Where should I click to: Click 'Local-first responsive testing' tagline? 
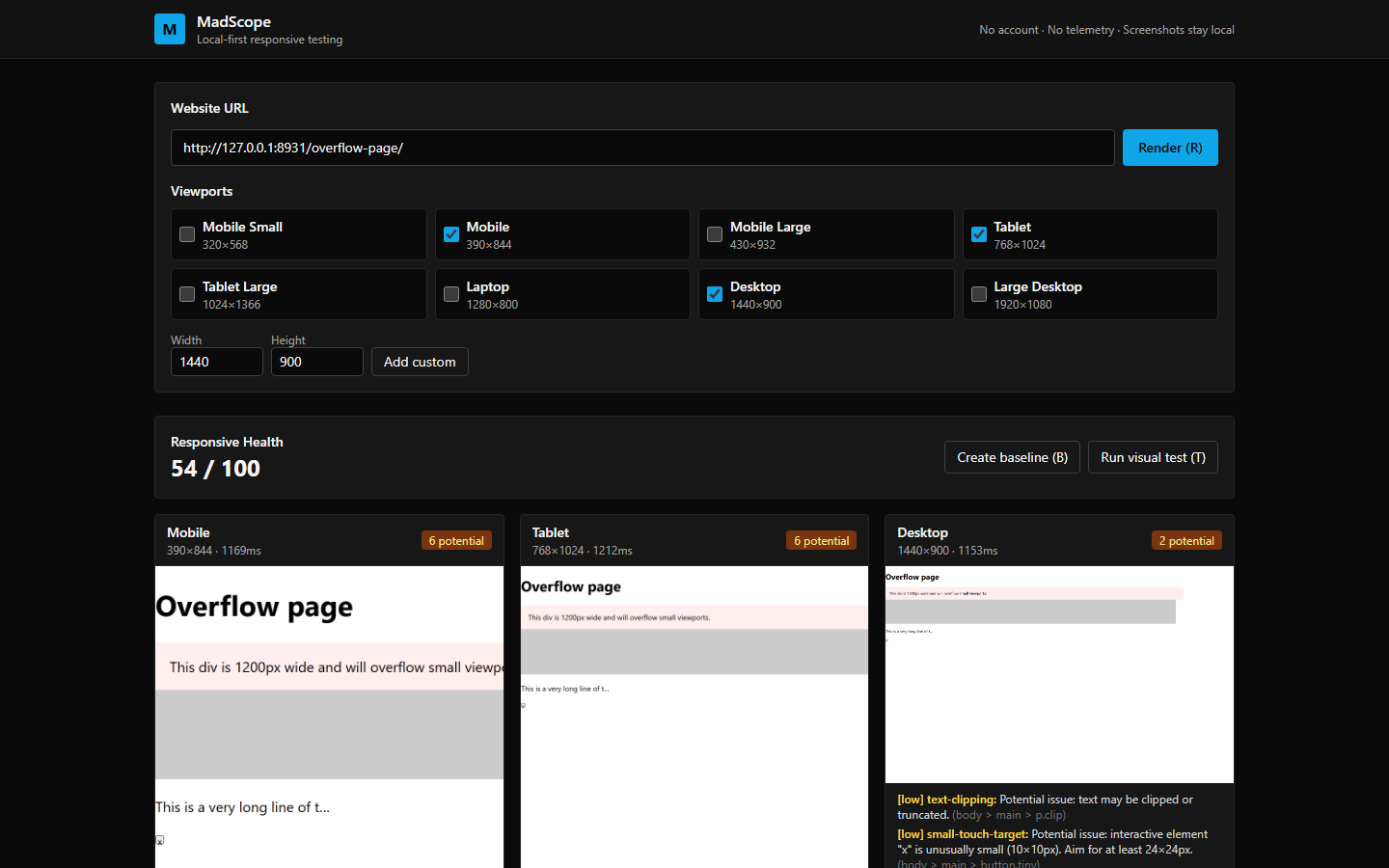click(x=269, y=40)
